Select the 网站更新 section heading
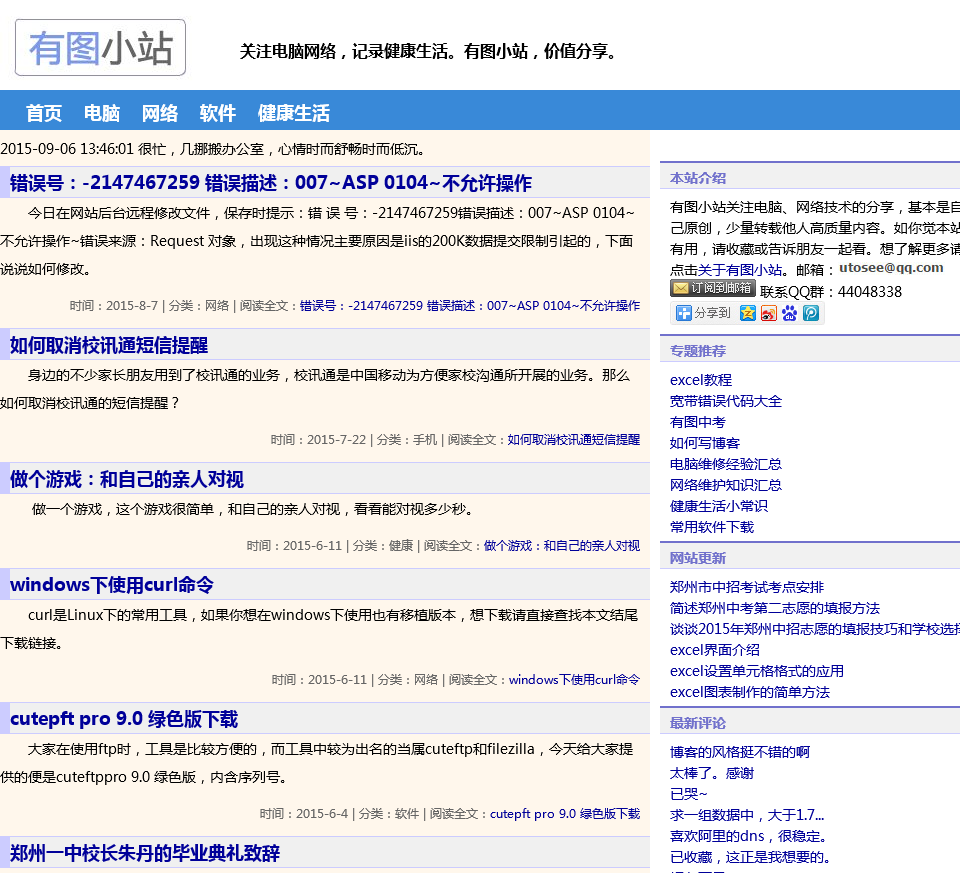Viewport: 960px width, 873px height. 698,558
